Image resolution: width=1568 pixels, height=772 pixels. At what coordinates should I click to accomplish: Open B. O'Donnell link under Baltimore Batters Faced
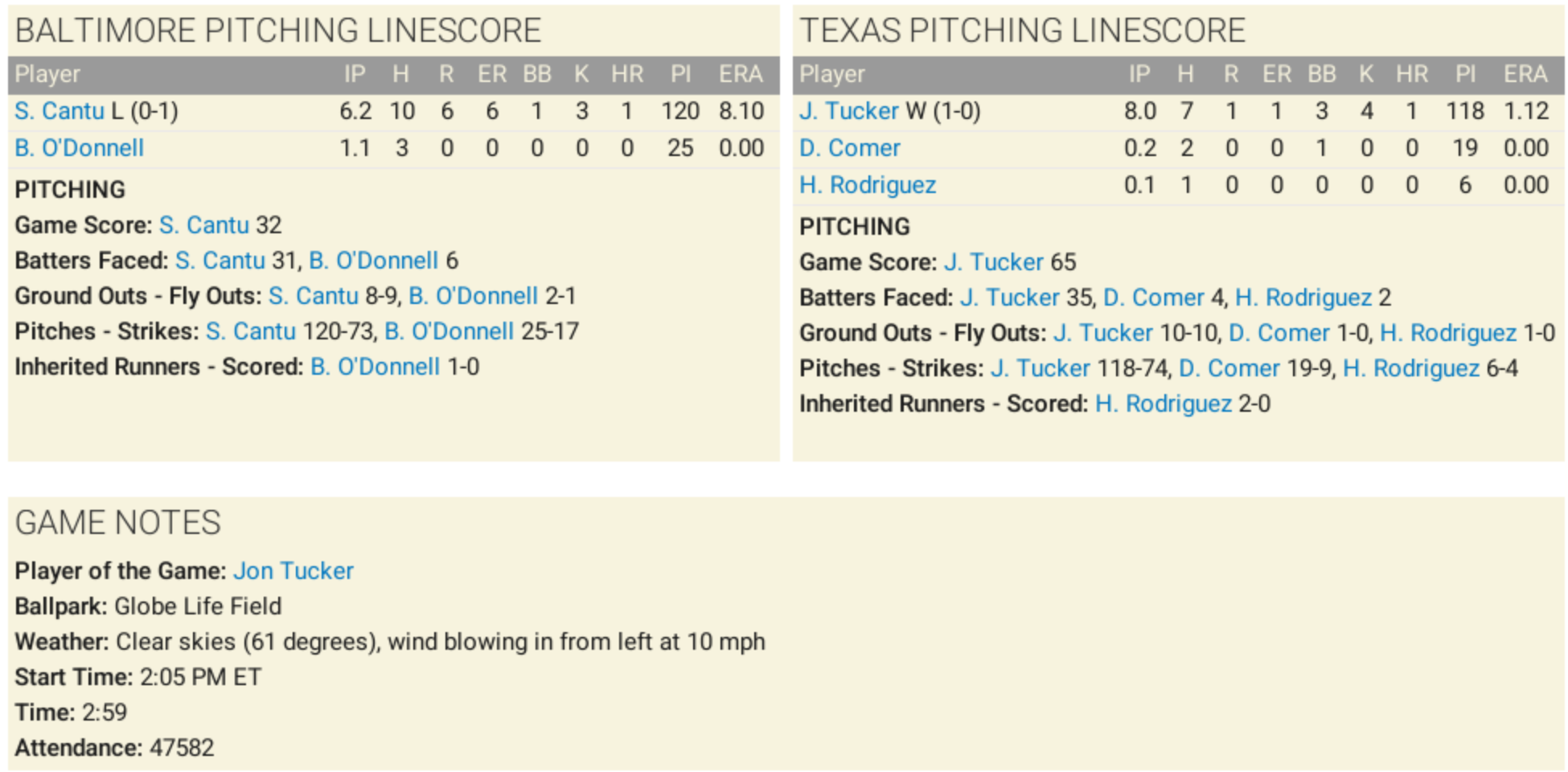tap(373, 261)
